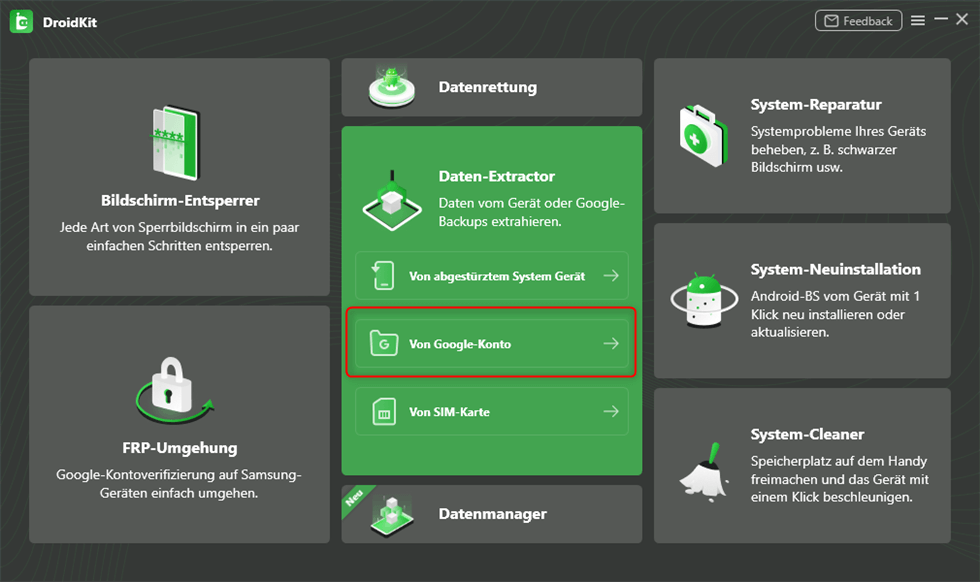Image resolution: width=980 pixels, height=582 pixels.
Task: Click the Daten-Extractor box icon
Action: click(x=392, y=201)
